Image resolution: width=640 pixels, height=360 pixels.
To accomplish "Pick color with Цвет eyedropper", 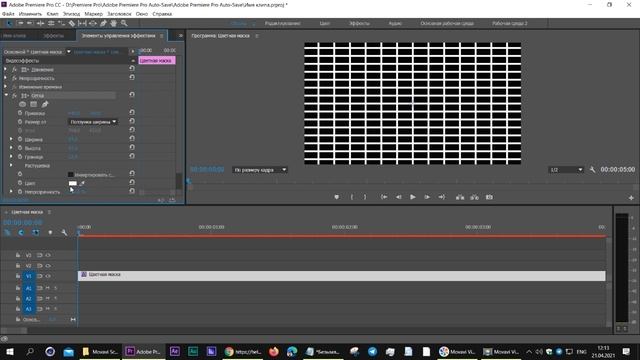I will (82, 183).
